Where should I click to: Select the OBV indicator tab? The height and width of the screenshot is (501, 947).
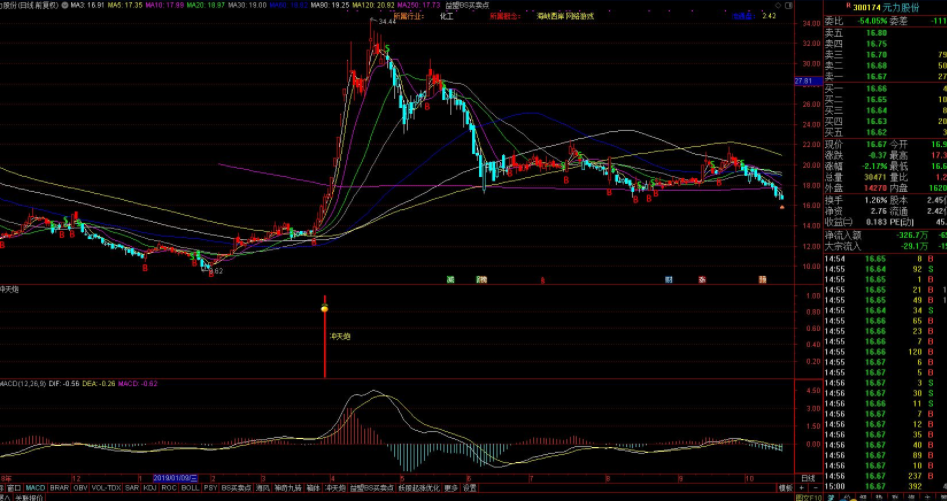coord(80,488)
